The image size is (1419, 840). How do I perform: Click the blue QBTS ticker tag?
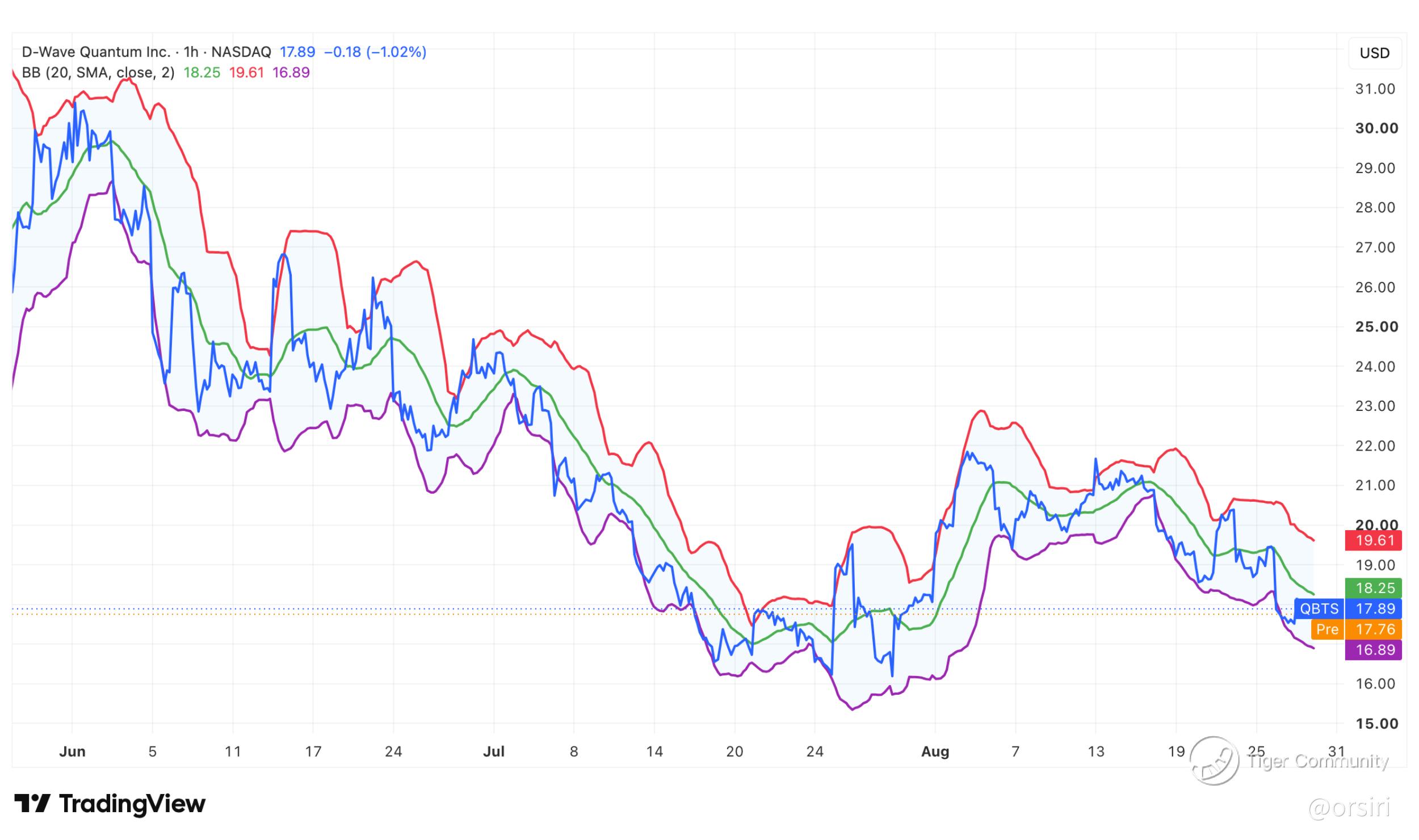pos(1319,609)
